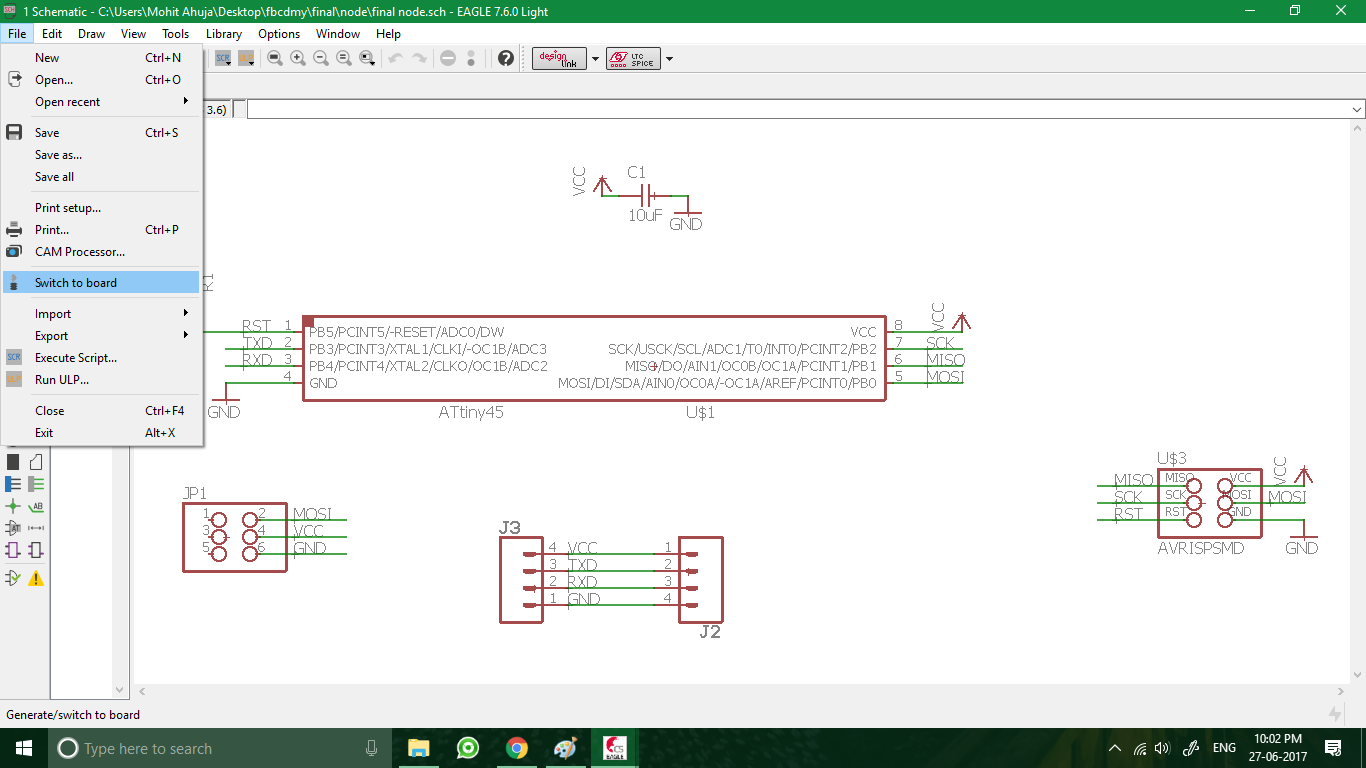1366x768 pixels.
Task: Open the Errors warning triangle tool
Action: [36, 578]
